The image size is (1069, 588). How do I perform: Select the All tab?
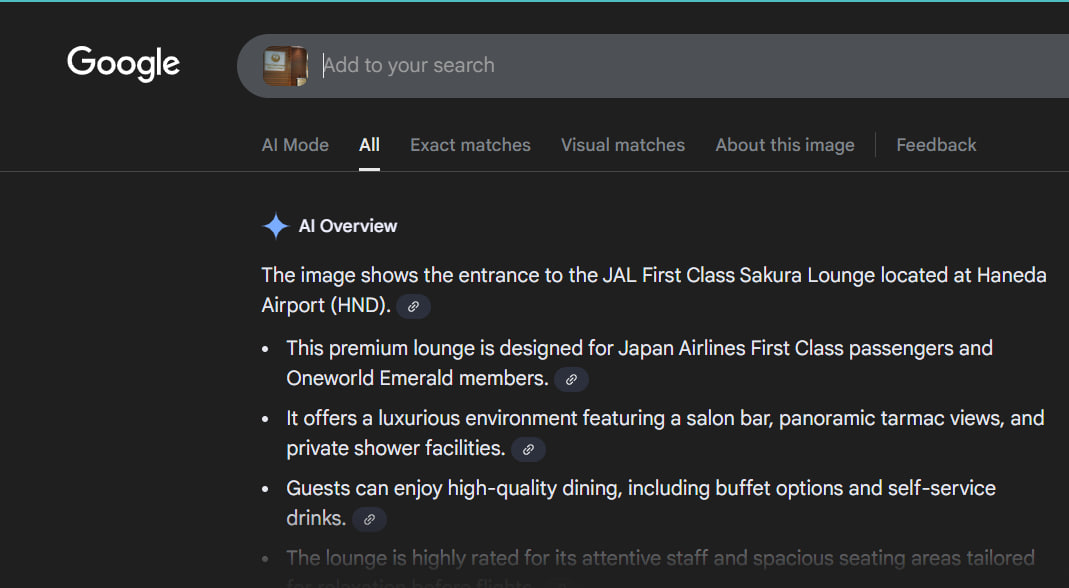[369, 145]
